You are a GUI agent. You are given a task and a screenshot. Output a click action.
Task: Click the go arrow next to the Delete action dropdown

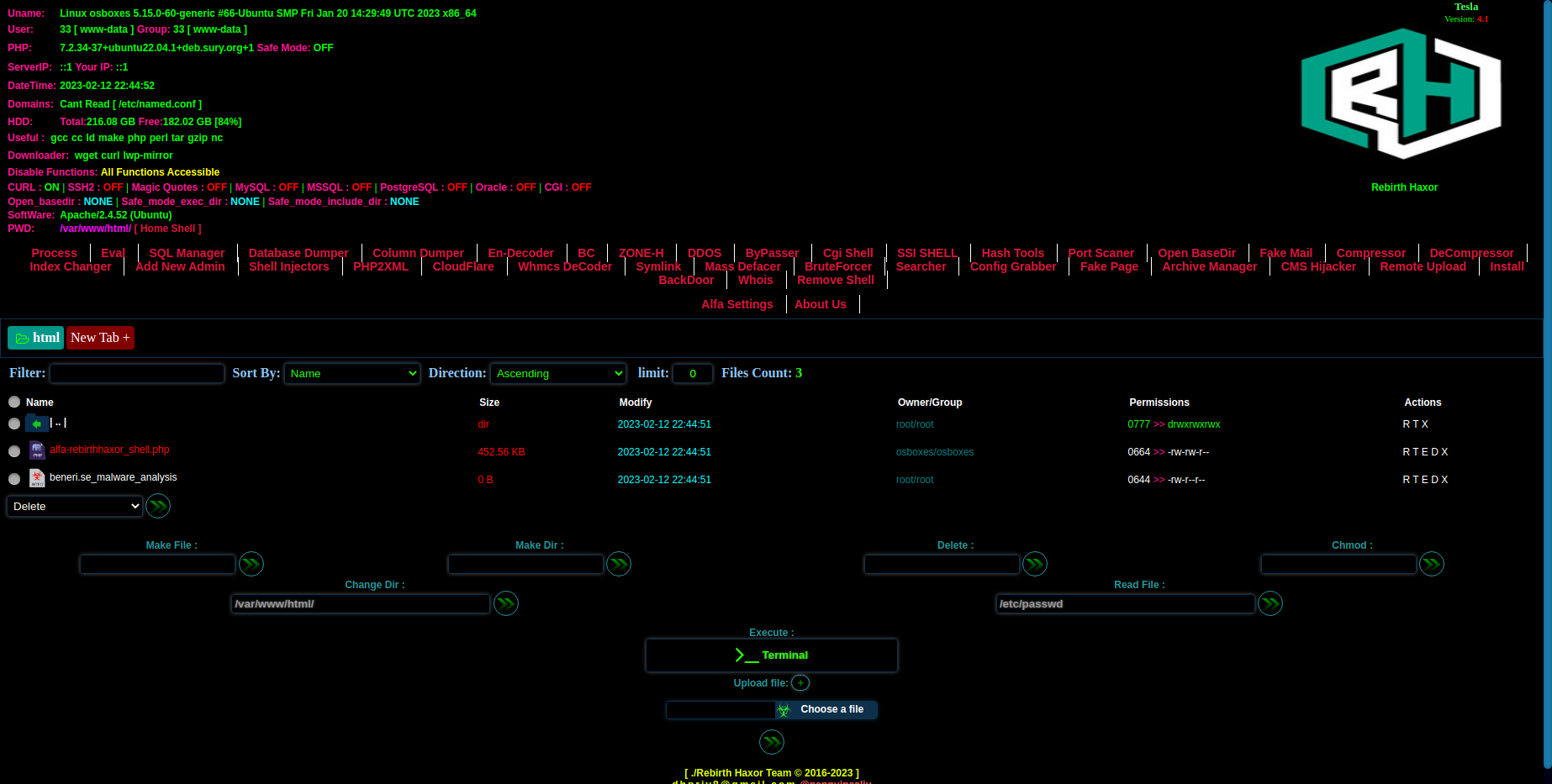(x=158, y=506)
